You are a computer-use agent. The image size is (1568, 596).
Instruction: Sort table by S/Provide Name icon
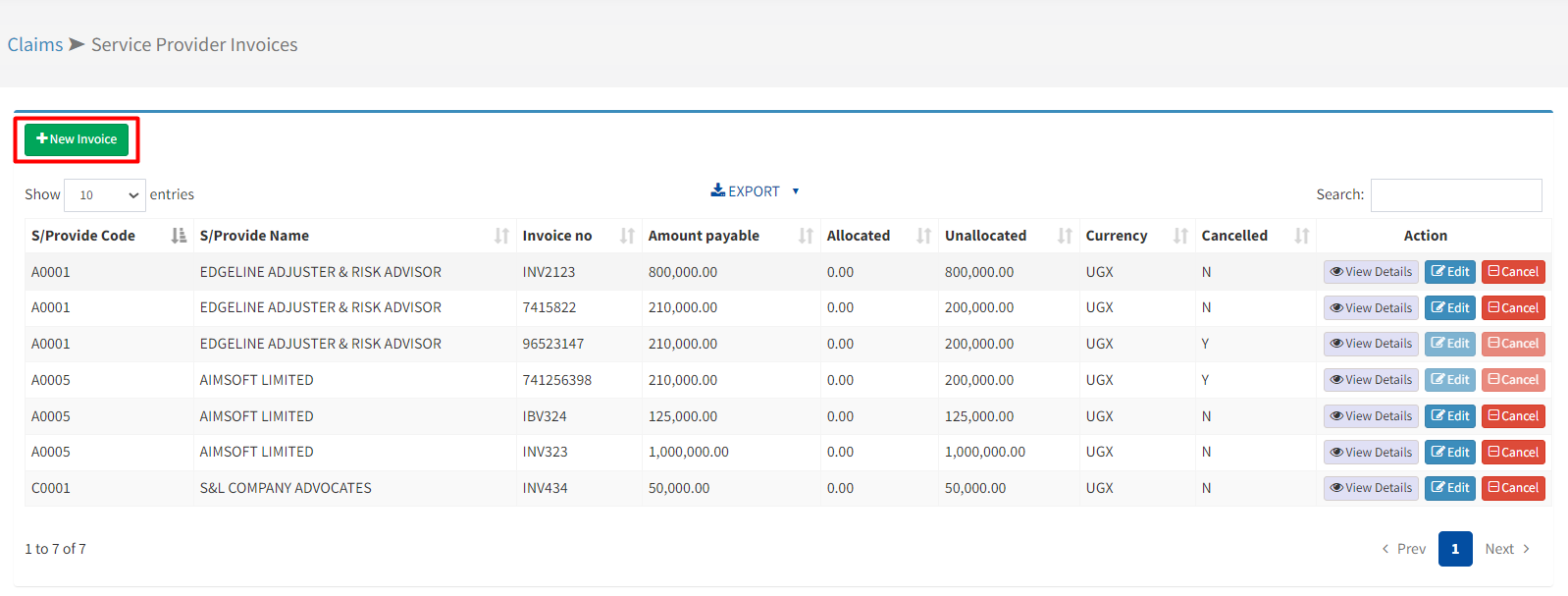coord(501,236)
